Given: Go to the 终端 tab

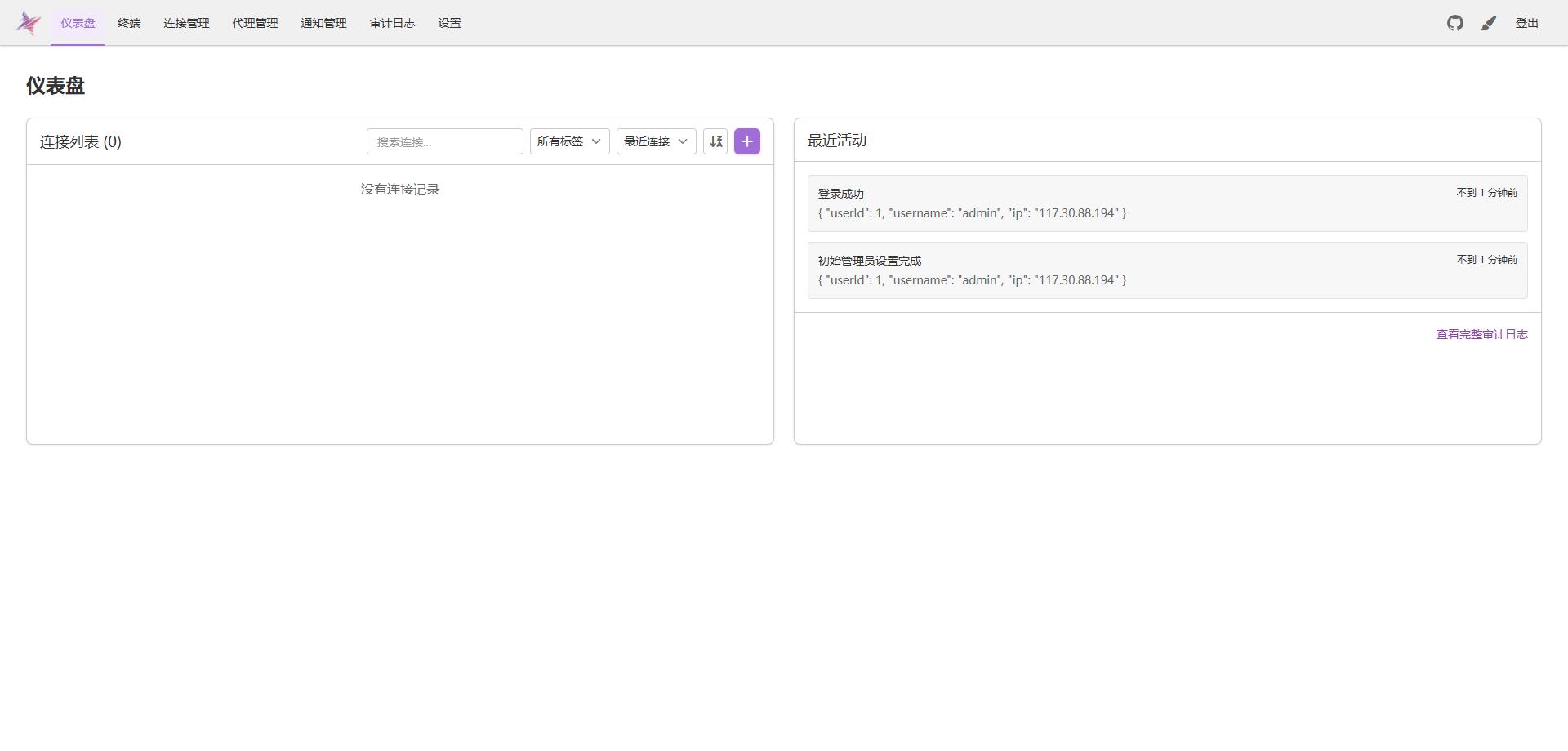Looking at the screenshot, I should click(x=129, y=23).
